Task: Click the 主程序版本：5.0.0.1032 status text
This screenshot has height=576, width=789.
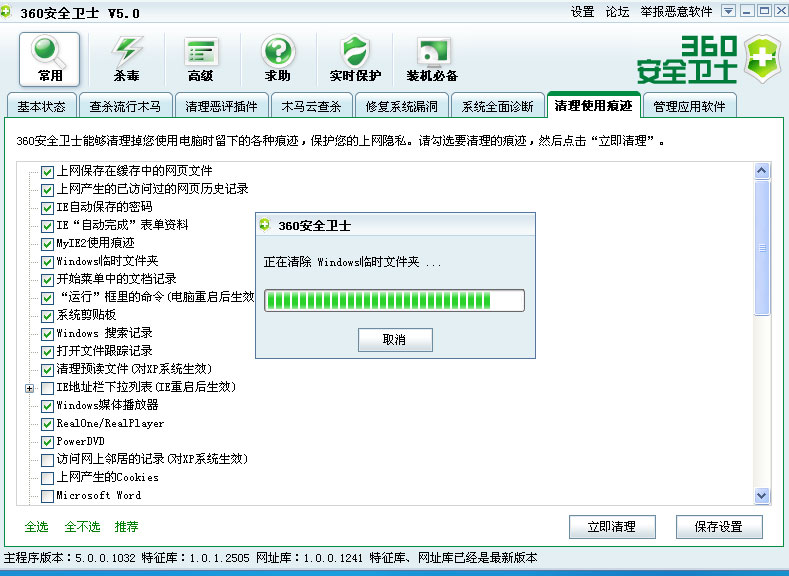Action: (70, 557)
